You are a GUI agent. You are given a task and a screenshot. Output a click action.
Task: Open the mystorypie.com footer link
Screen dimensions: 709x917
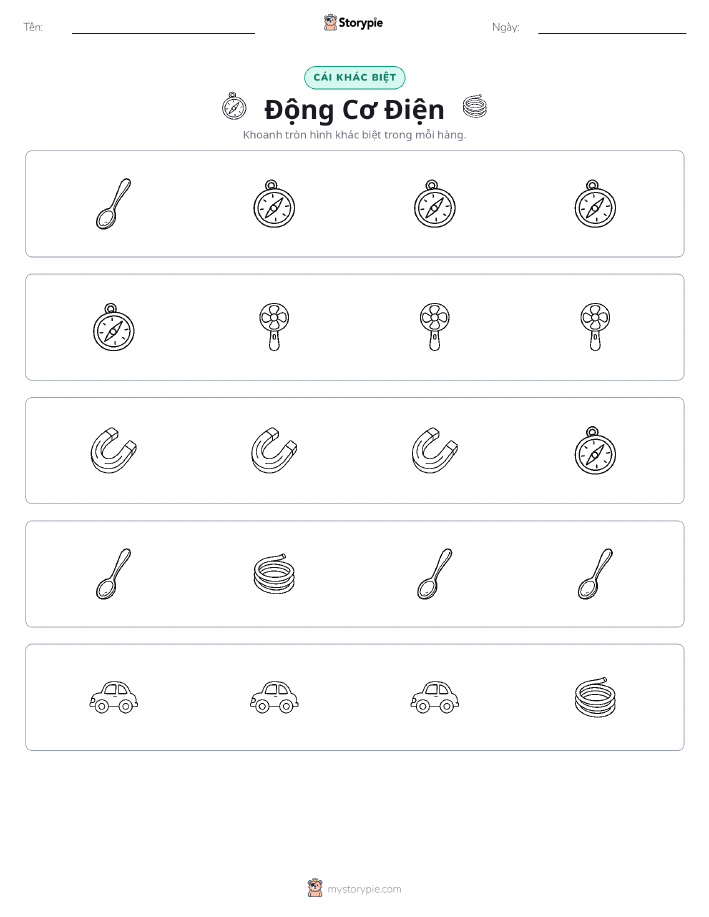pos(364,889)
